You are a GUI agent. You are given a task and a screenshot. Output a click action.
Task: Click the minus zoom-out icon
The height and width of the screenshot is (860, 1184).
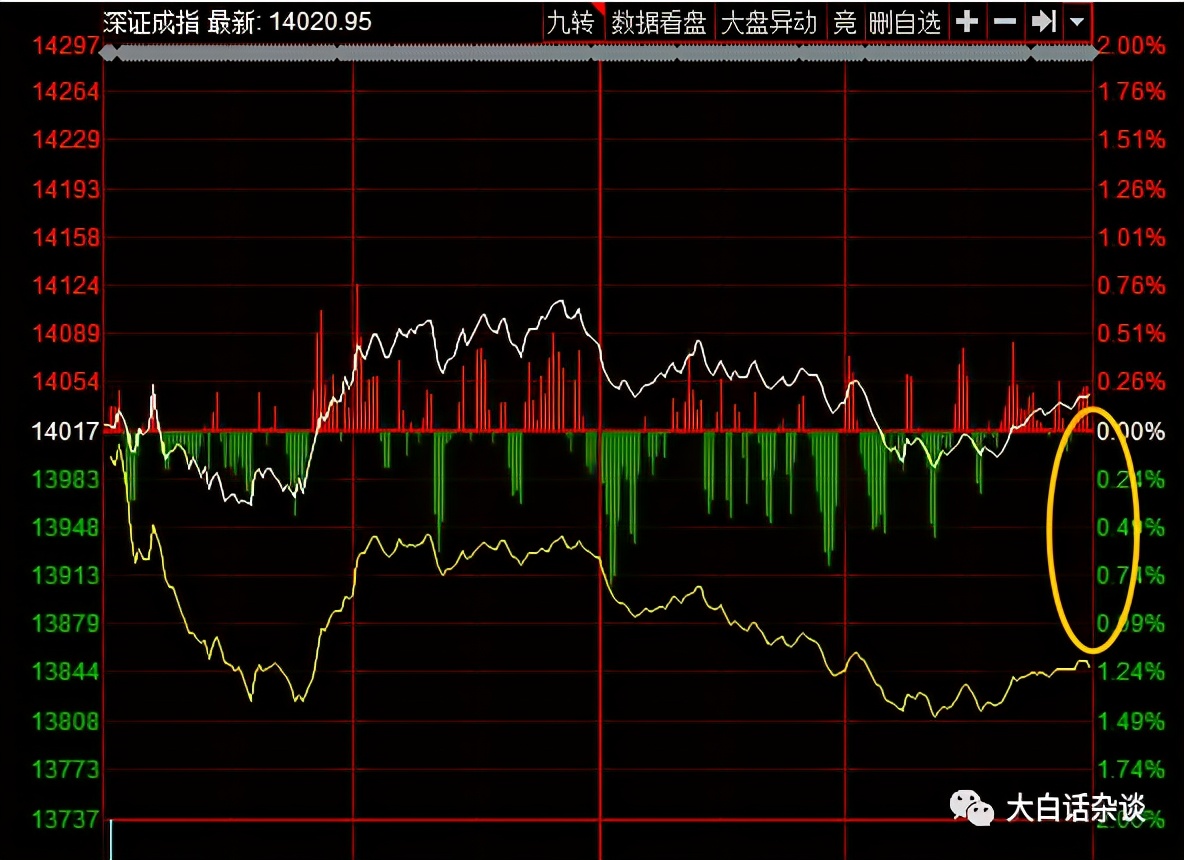(1004, 22)
